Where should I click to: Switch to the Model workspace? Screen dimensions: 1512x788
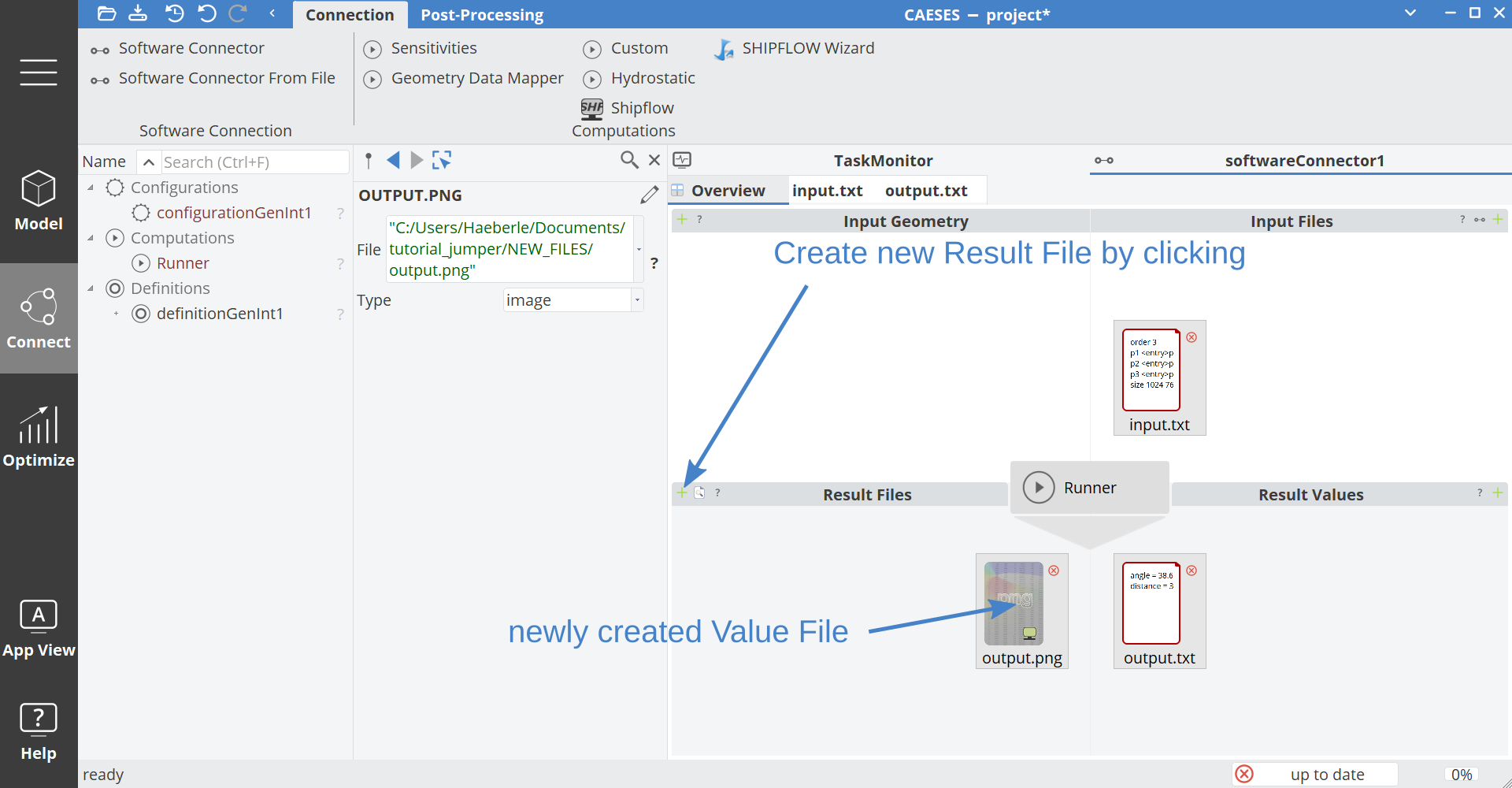tap(39, 201)
